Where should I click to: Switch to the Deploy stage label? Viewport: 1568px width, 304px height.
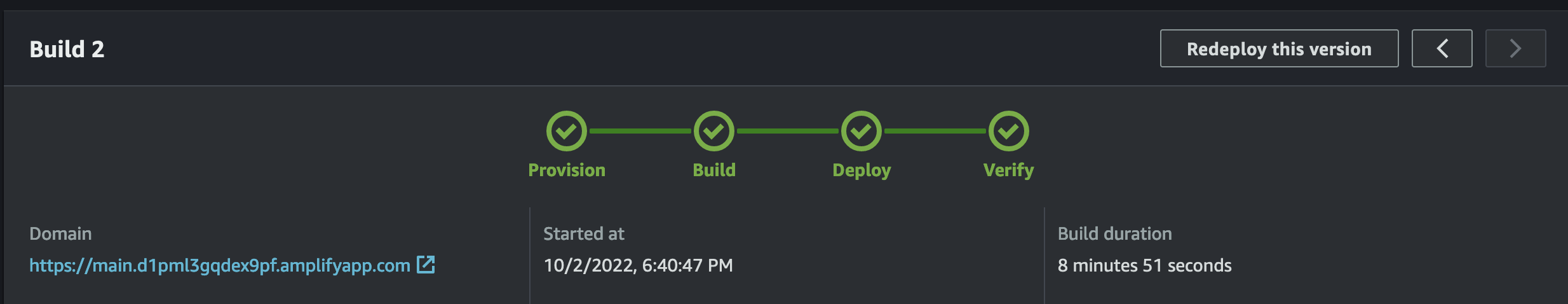click(x=862, y=170)
